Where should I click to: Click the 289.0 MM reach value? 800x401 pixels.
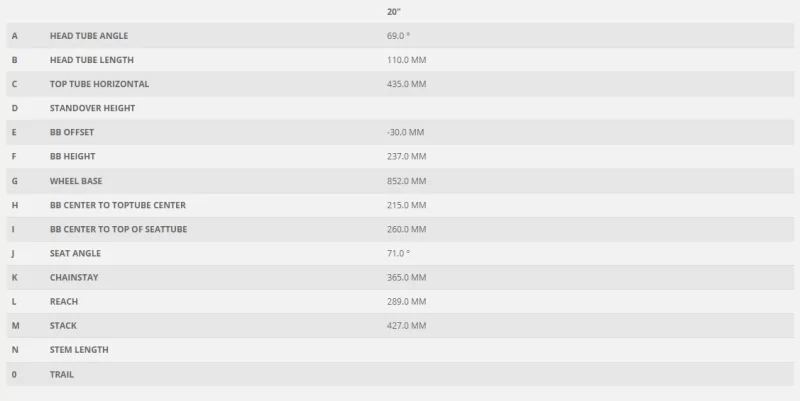[406, 302]
